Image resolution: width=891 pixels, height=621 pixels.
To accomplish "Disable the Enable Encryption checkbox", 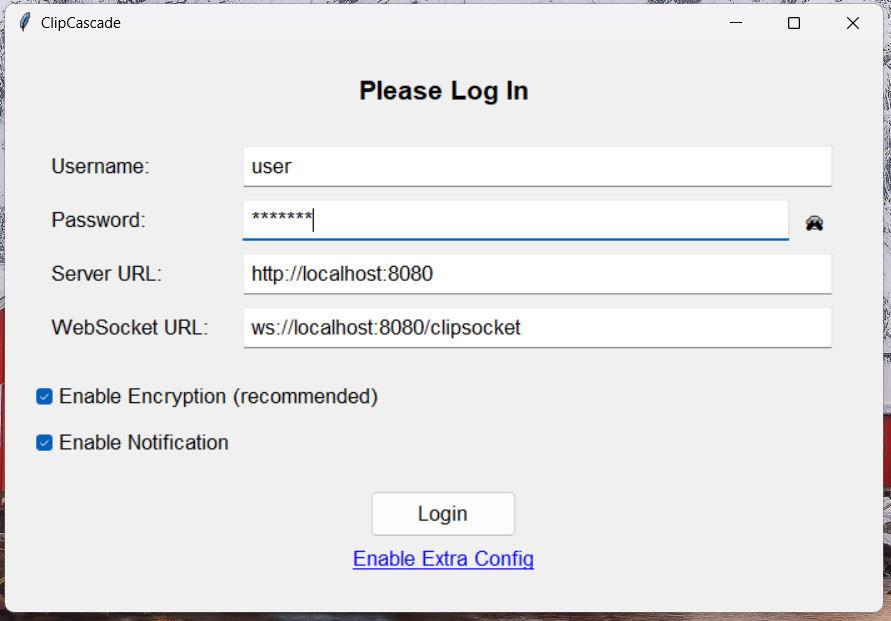I will (x=44, y=397).
